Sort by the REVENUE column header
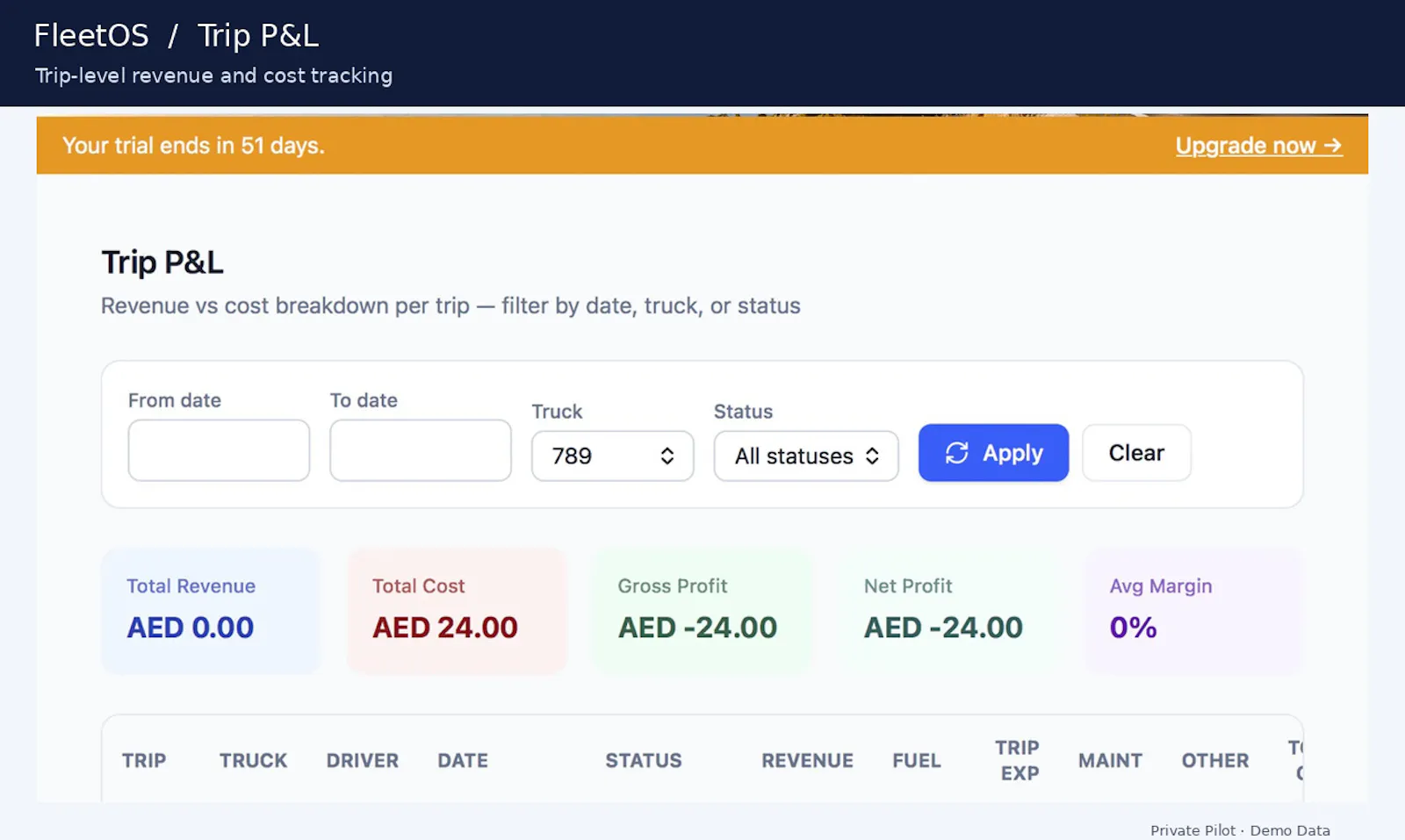The image size is (1405, 840). pos(807,760)
